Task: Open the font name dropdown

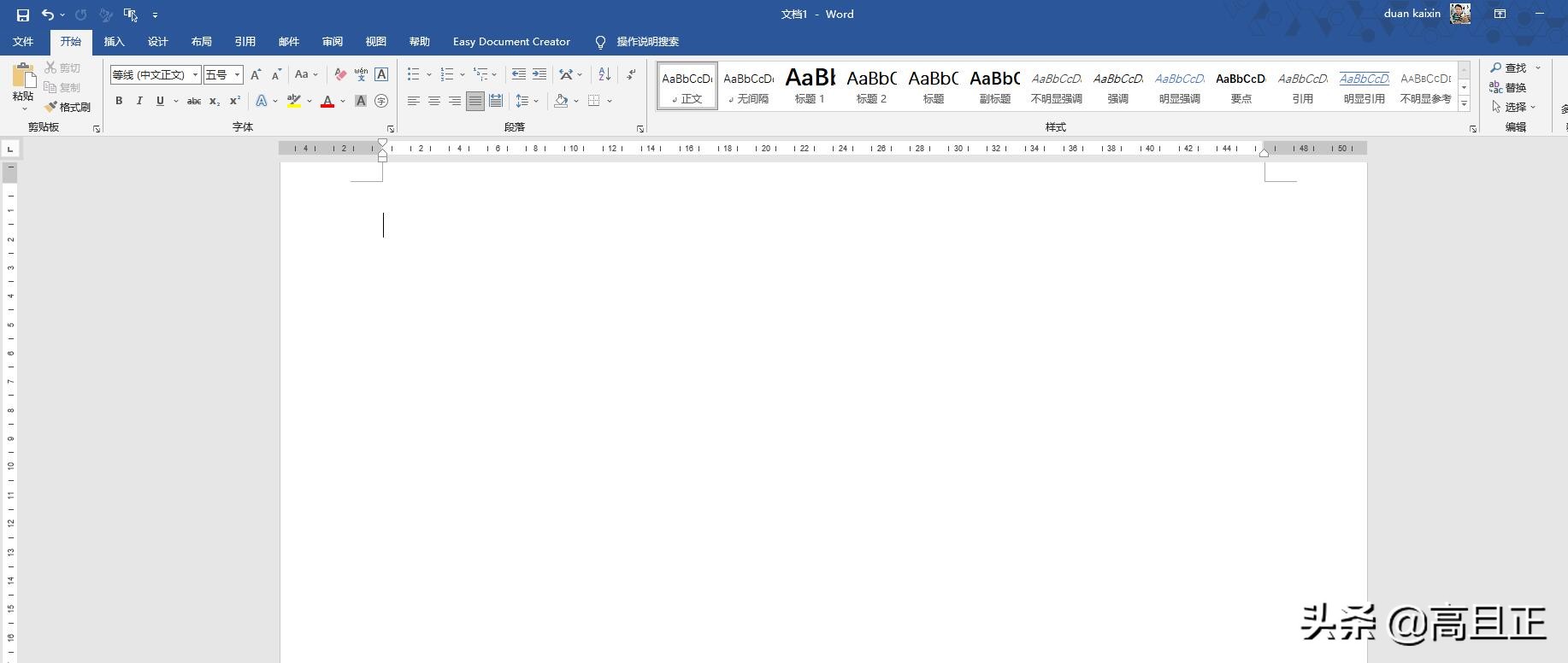Action: tap(195, 74)
